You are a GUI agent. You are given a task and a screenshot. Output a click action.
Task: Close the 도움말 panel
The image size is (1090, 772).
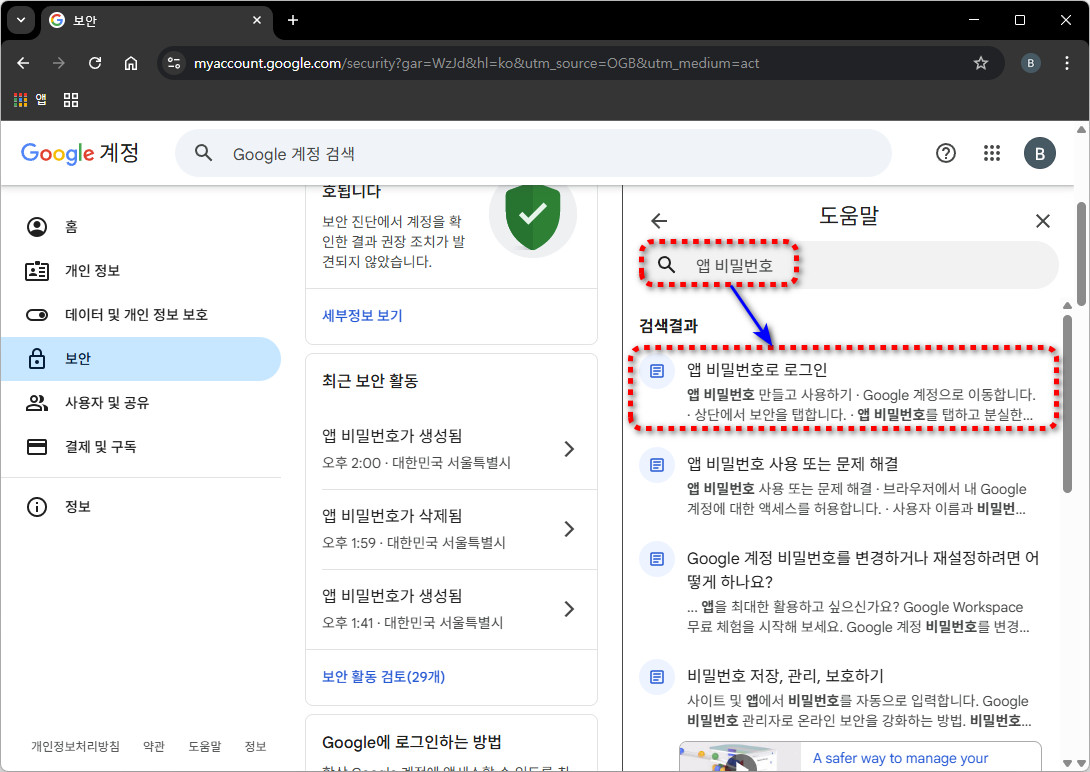click(x=1042, y=221)
